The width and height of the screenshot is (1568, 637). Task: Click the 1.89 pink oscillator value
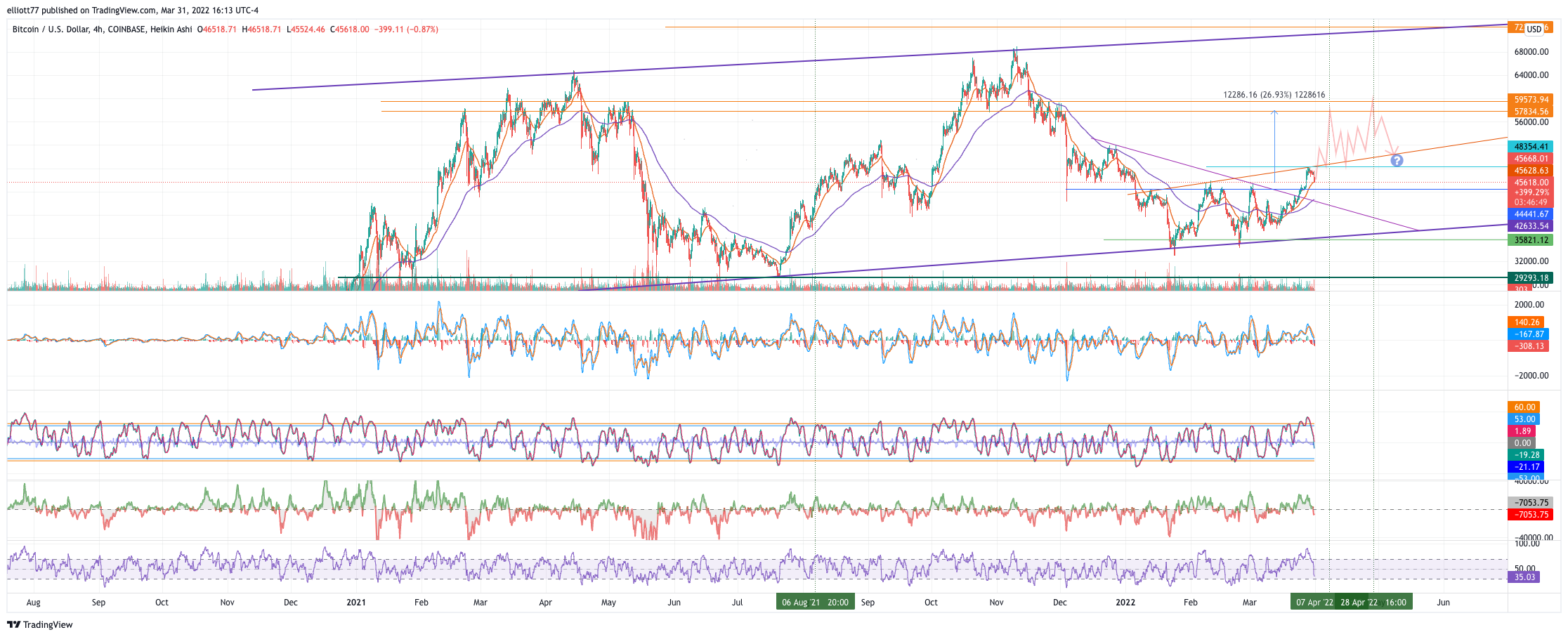coord(1522,431)
